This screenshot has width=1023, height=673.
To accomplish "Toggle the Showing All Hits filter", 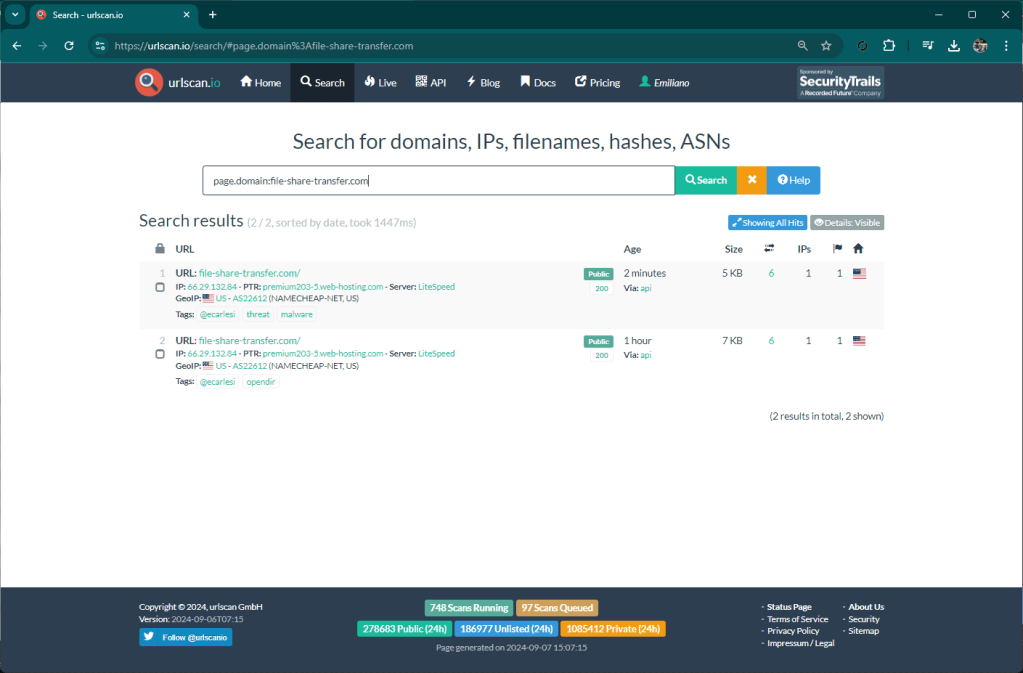I will [766, 223].
